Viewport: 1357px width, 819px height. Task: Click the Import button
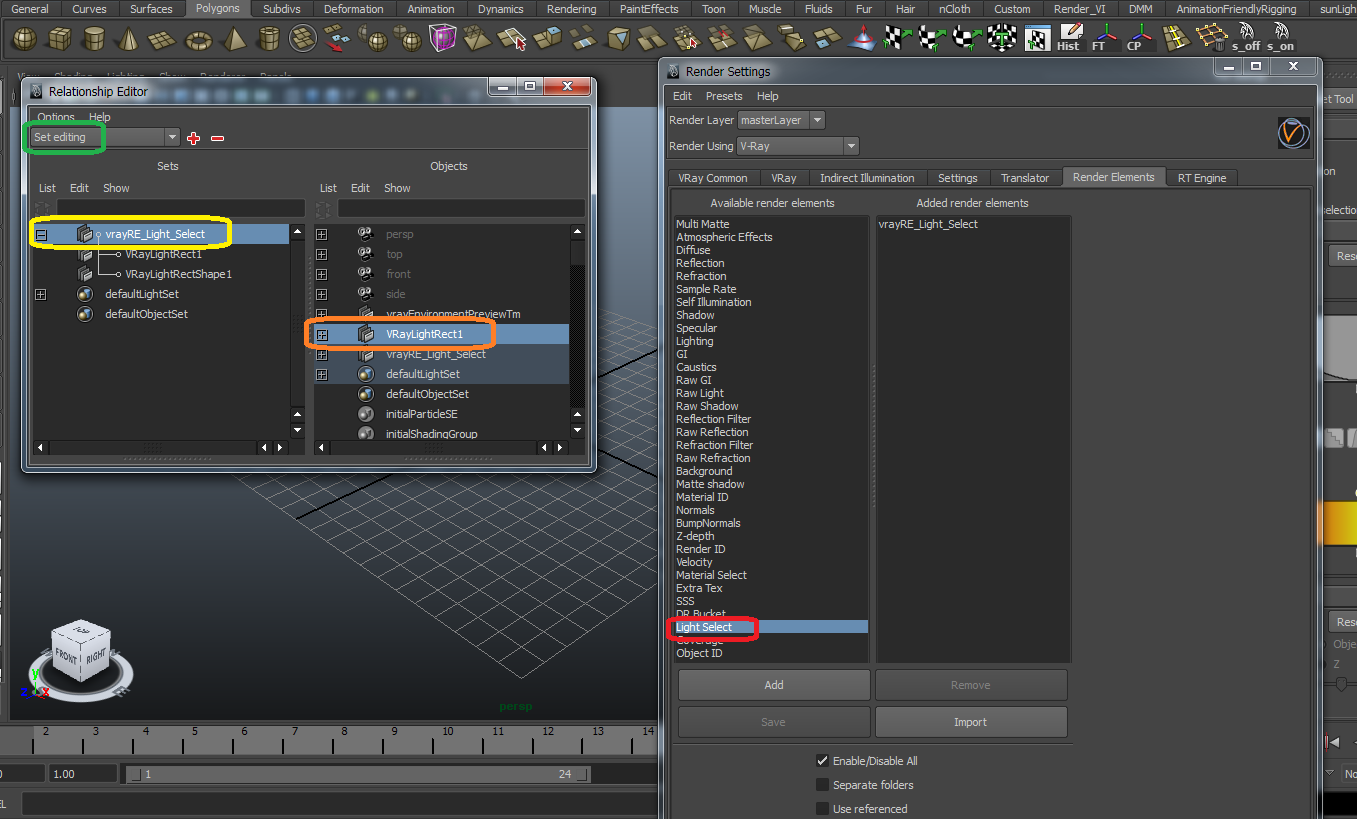970,722
